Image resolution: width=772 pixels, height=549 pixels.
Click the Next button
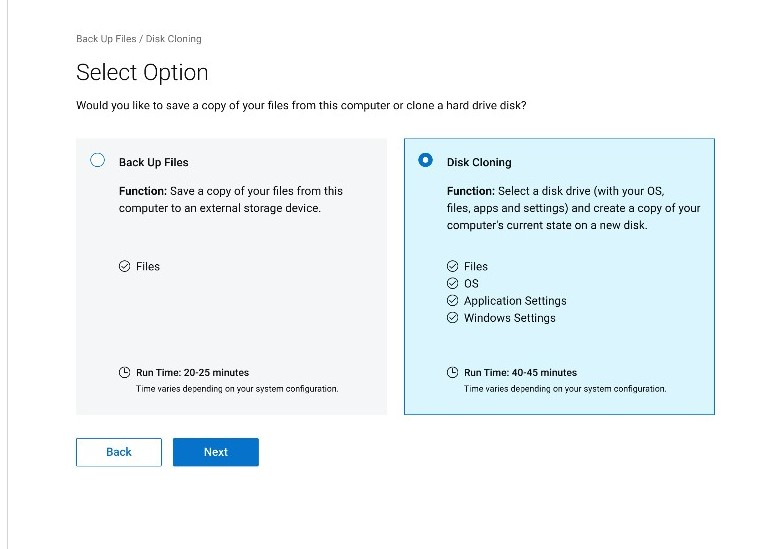216,452
